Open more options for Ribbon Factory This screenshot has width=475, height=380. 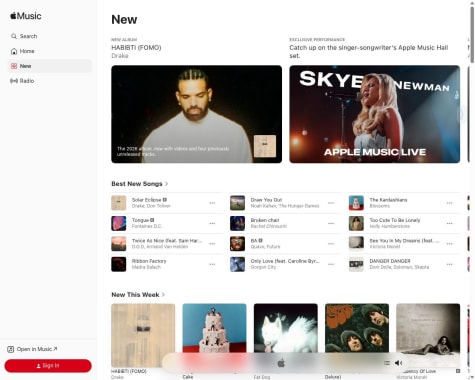212,264
